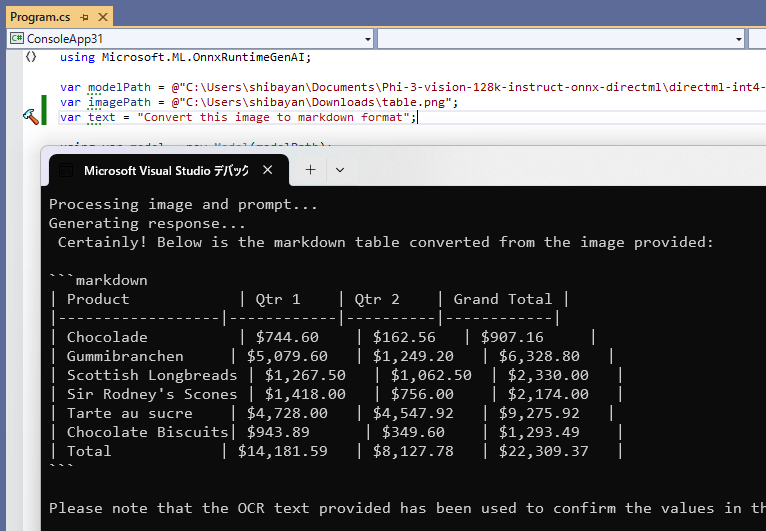Click the "Processing image and prompt..." console line
This screenshot has width=766, height=531.
coord(183,204)
